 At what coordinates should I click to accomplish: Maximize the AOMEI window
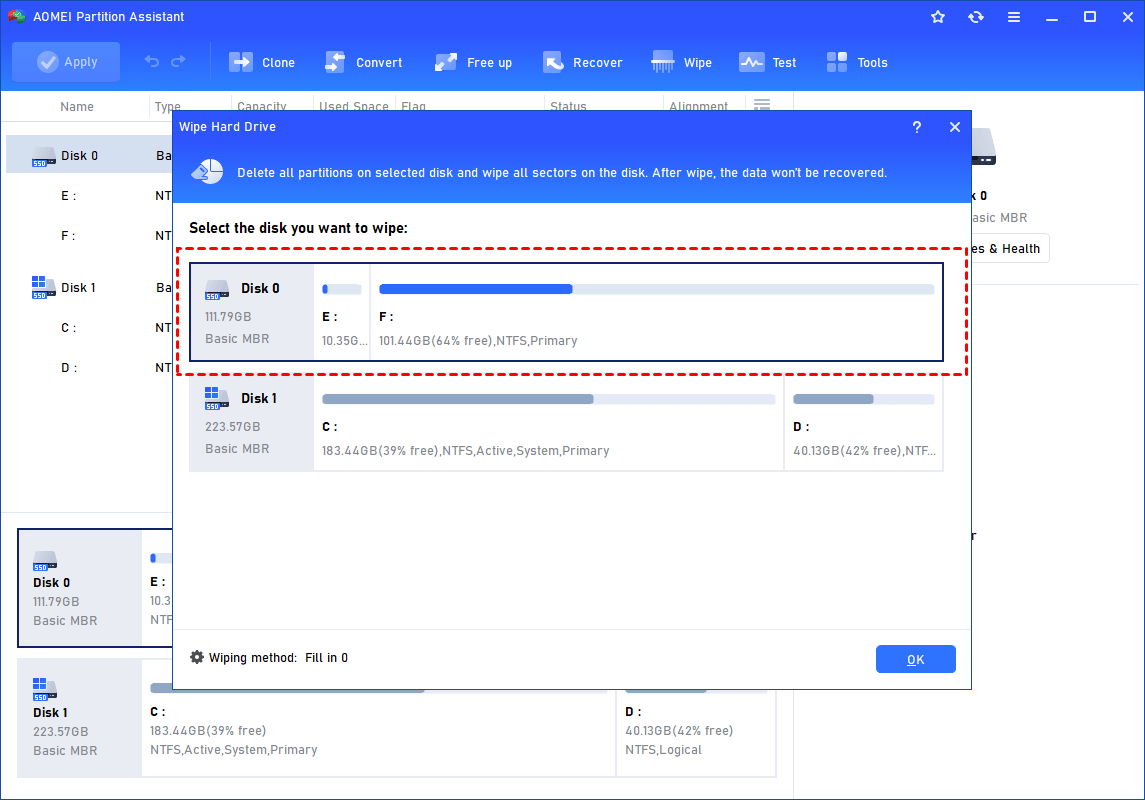click(1090, 17)
